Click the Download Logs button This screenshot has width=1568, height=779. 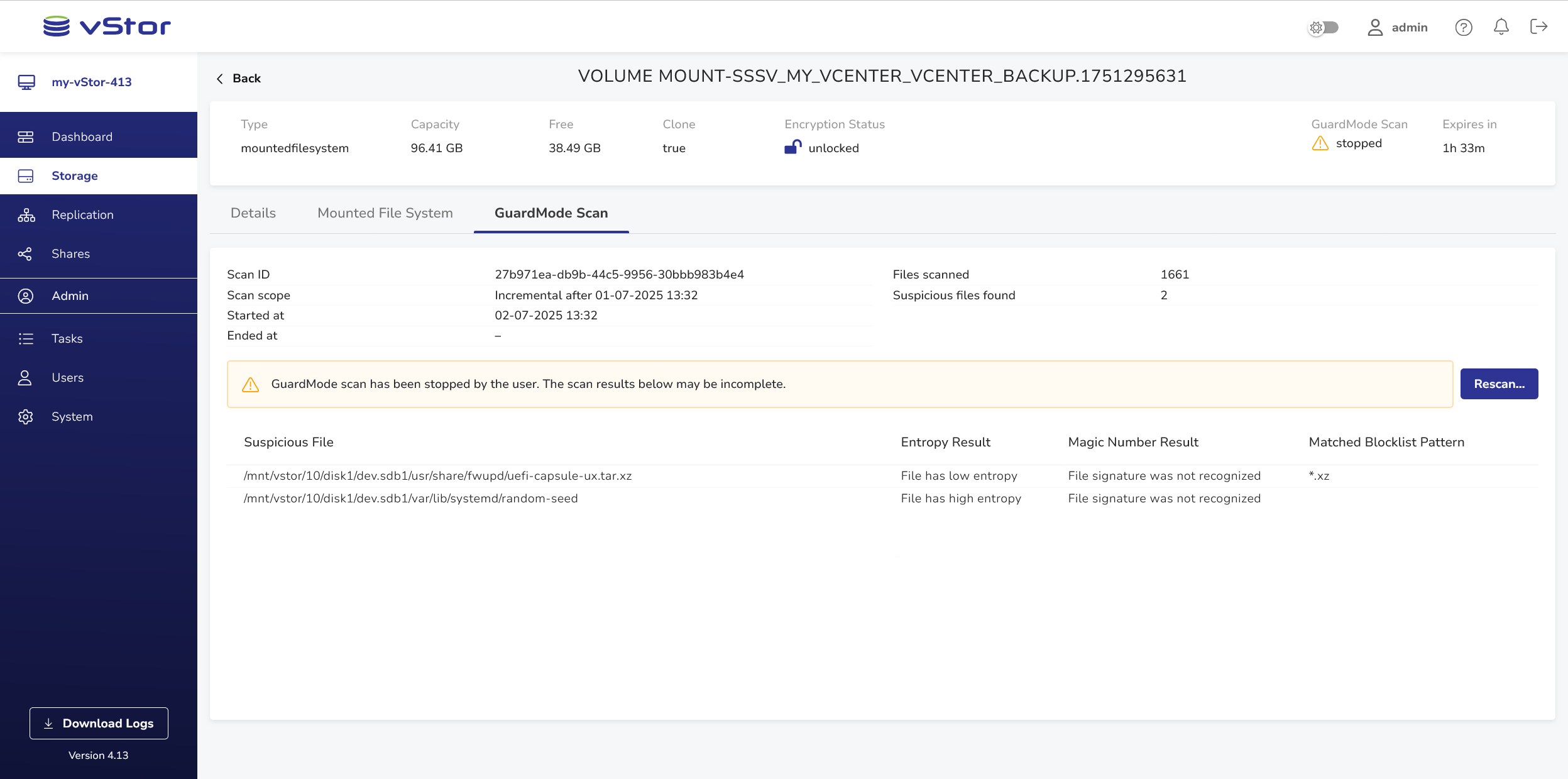[x=99, y=723]
